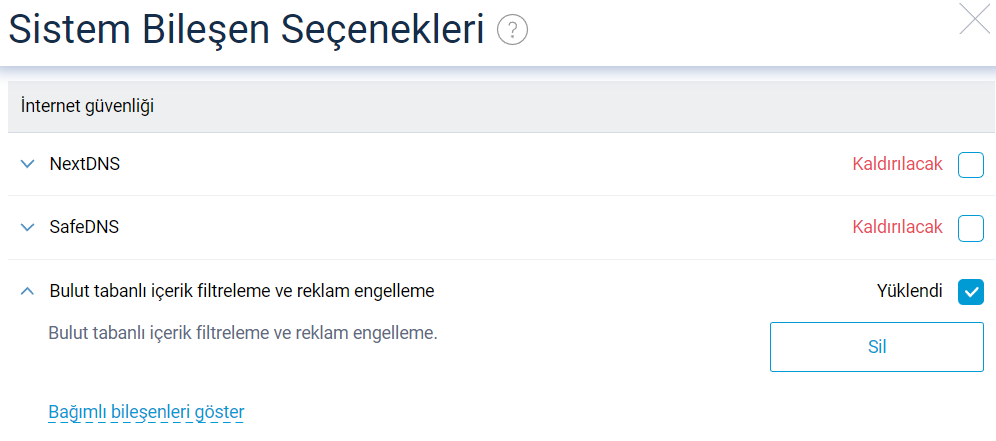This screenshot has width=996, height=441.
Task: Click the component description text under Bulut tabanlı
Action: (243, 332)
